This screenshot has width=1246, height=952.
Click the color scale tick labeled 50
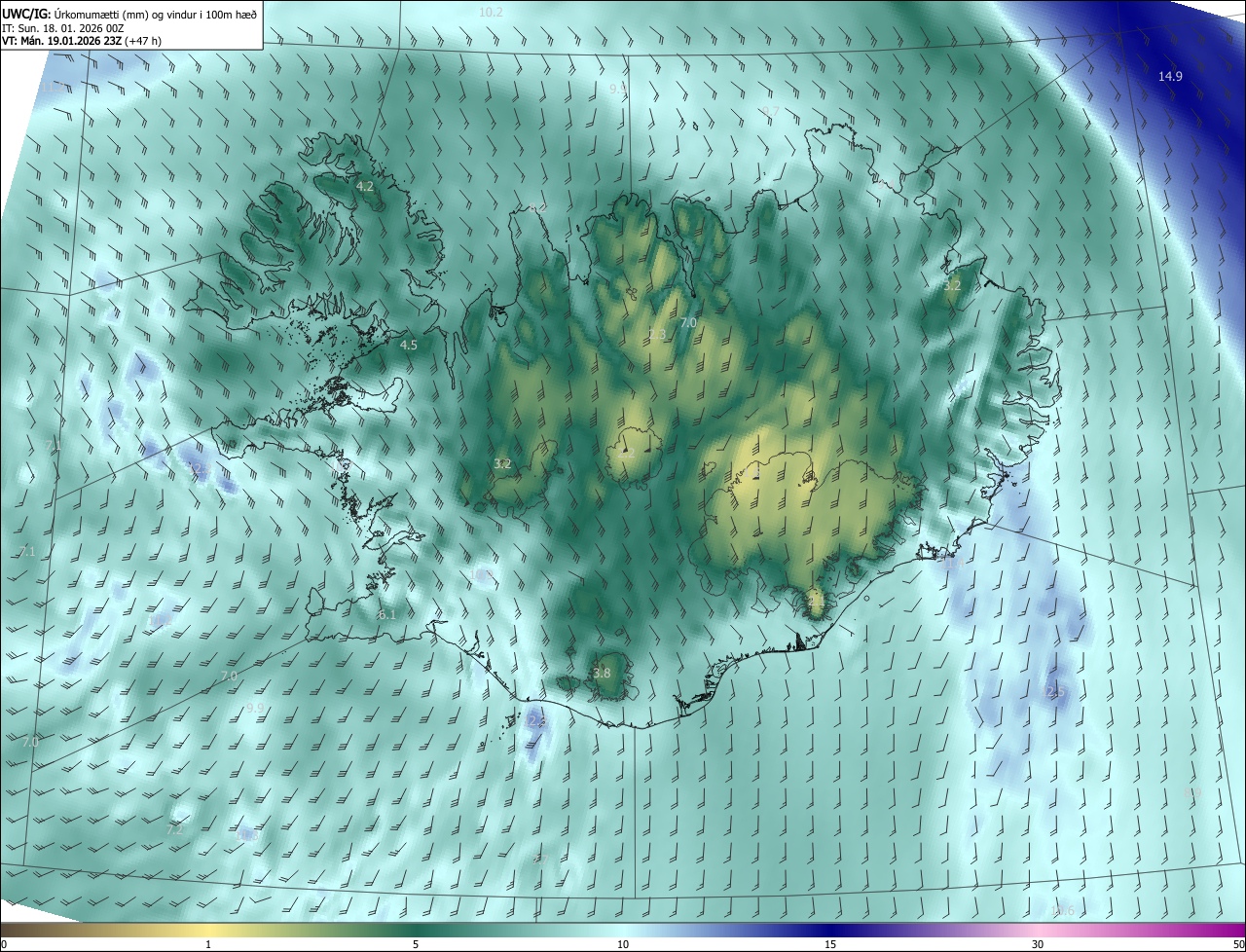1238,944
